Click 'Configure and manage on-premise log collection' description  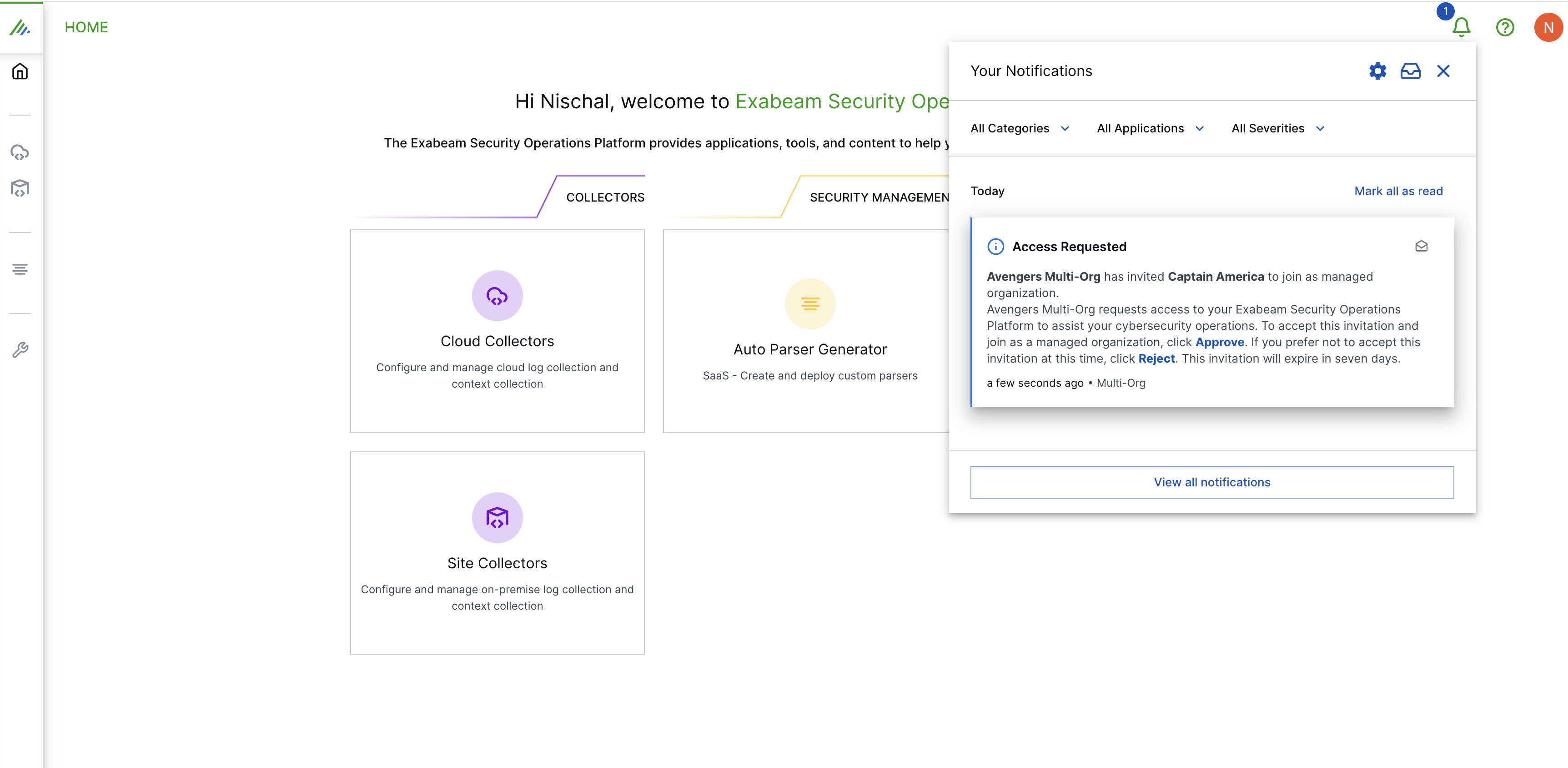[498, 598]
